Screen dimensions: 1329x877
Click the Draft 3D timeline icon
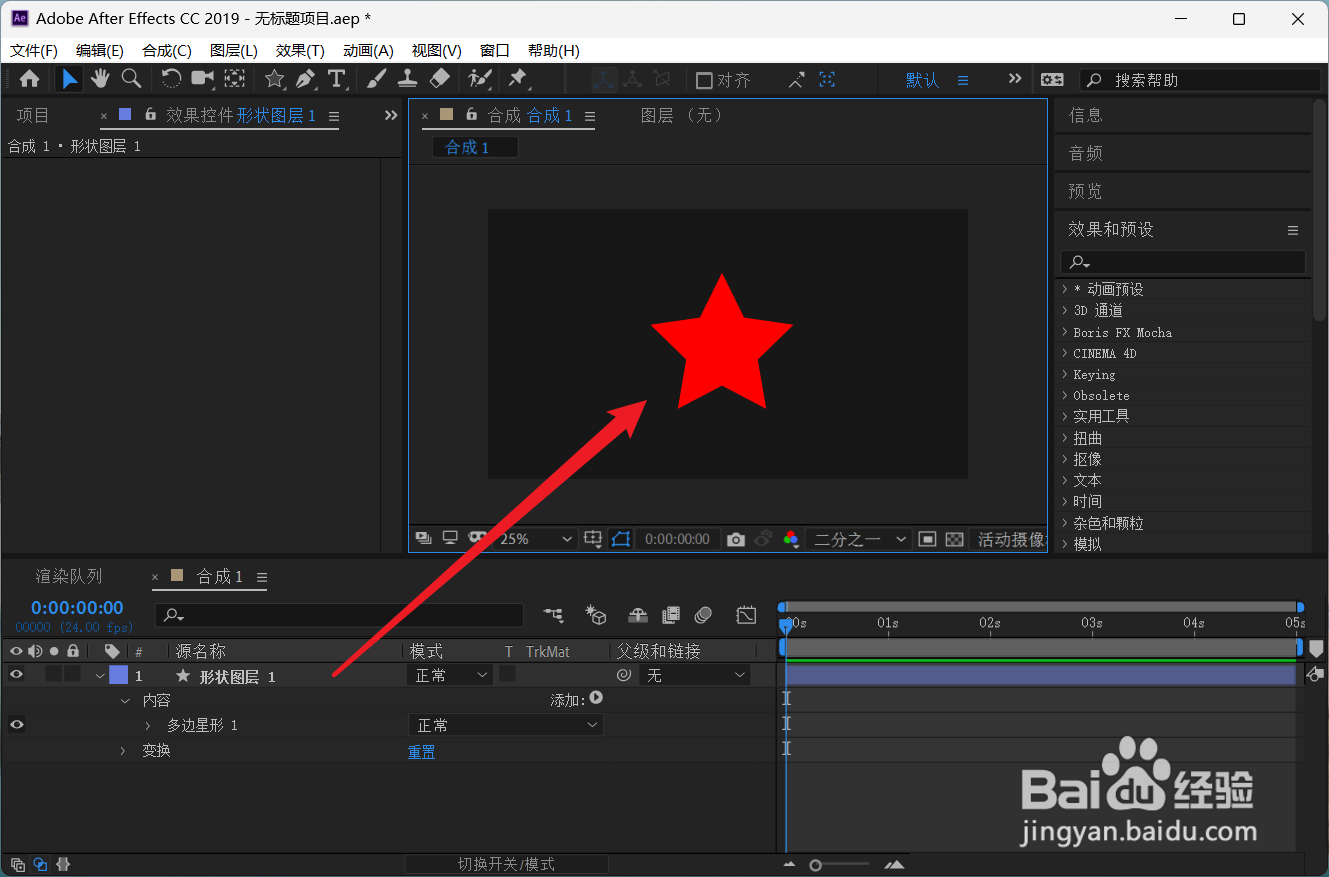(x=596, y=615)
